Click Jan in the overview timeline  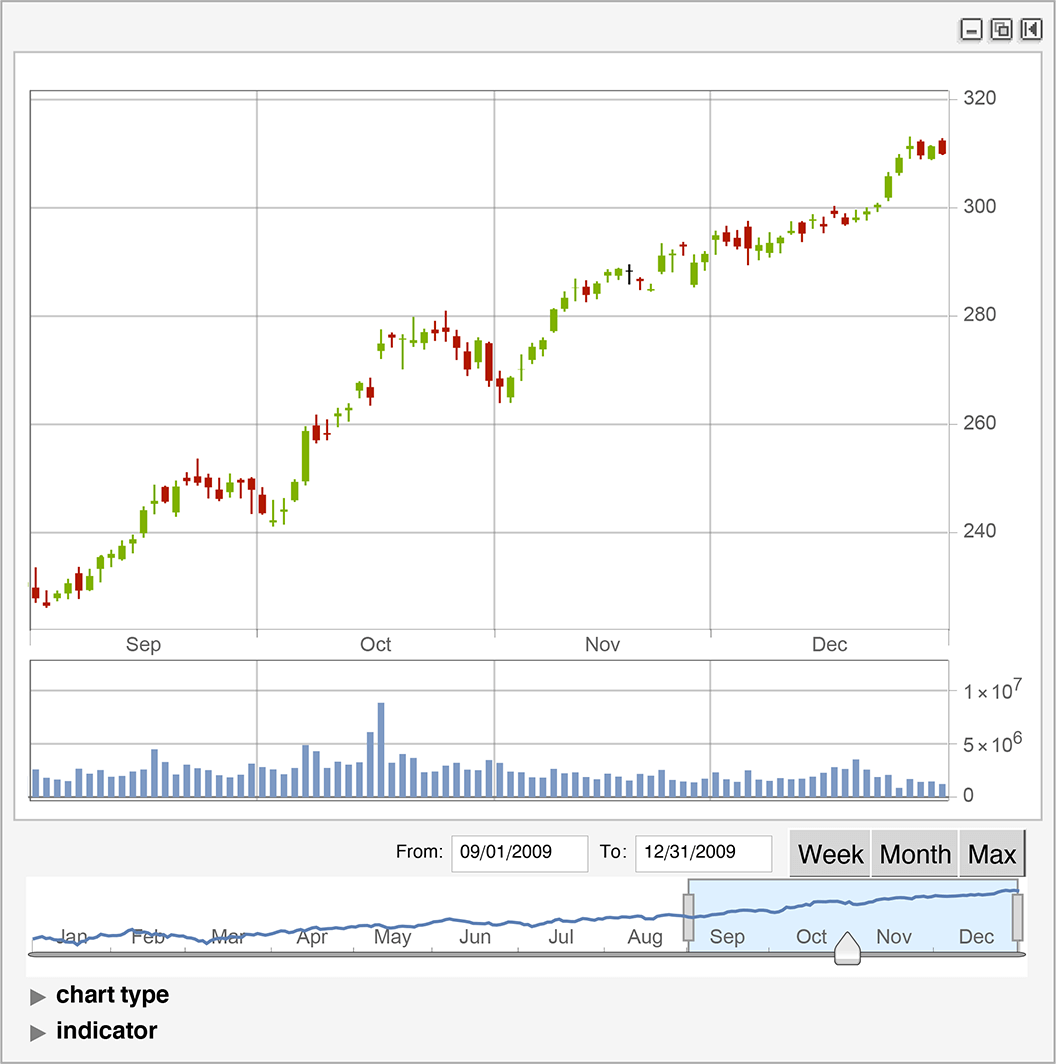pyautogui.click(x=73, y=936)
